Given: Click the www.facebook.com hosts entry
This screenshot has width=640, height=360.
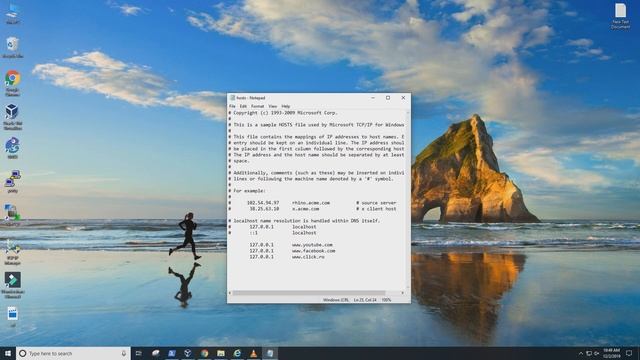Looking at the screenshot, I should [313, 251].
